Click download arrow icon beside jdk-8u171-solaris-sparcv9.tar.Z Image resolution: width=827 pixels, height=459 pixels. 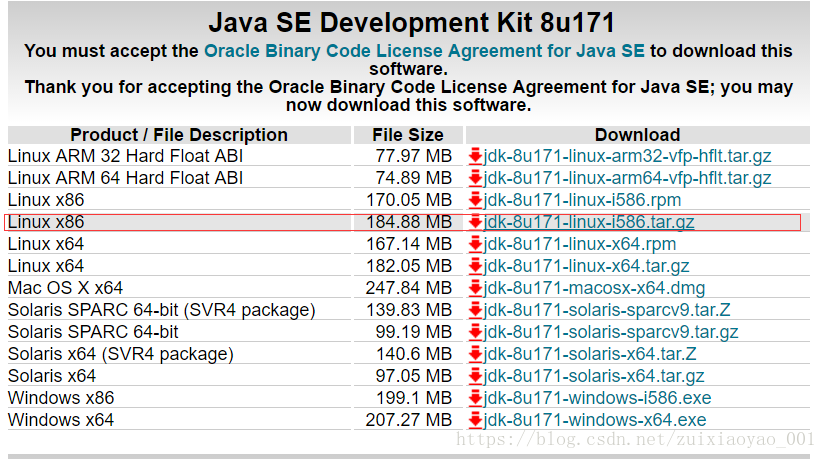475,310
